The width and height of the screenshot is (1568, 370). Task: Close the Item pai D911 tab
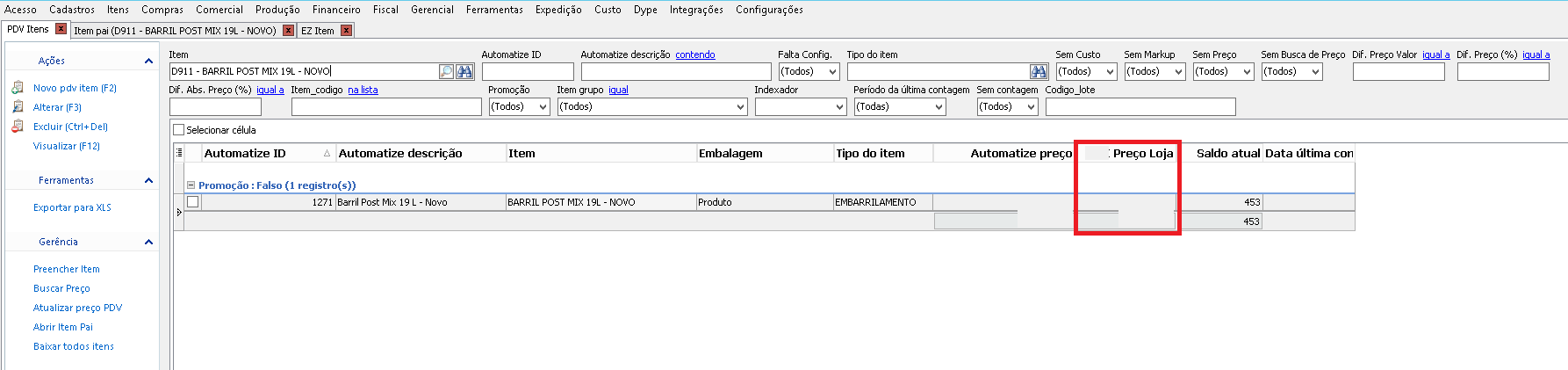[287, 30]
